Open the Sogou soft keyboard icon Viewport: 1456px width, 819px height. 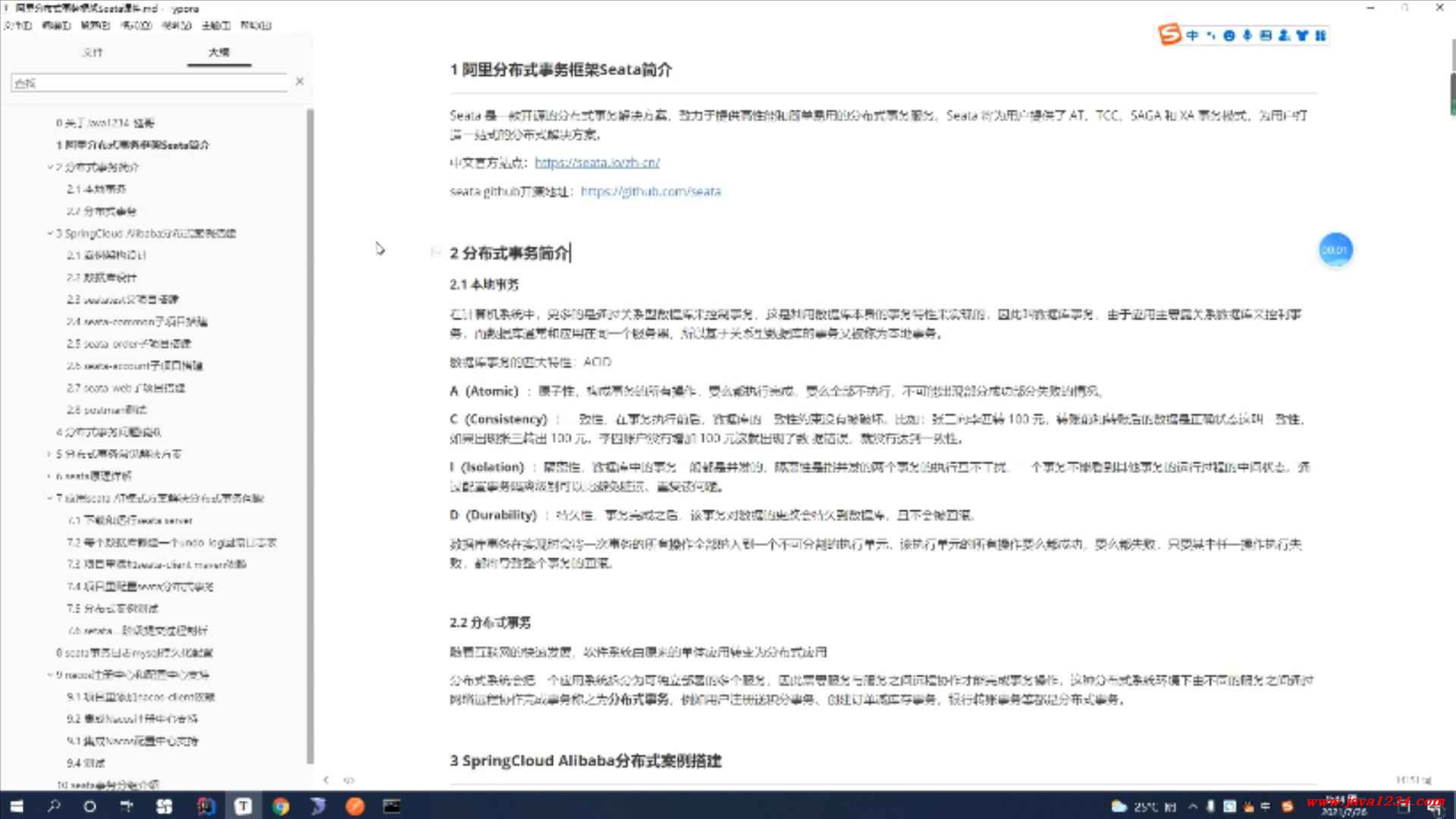1266,36
